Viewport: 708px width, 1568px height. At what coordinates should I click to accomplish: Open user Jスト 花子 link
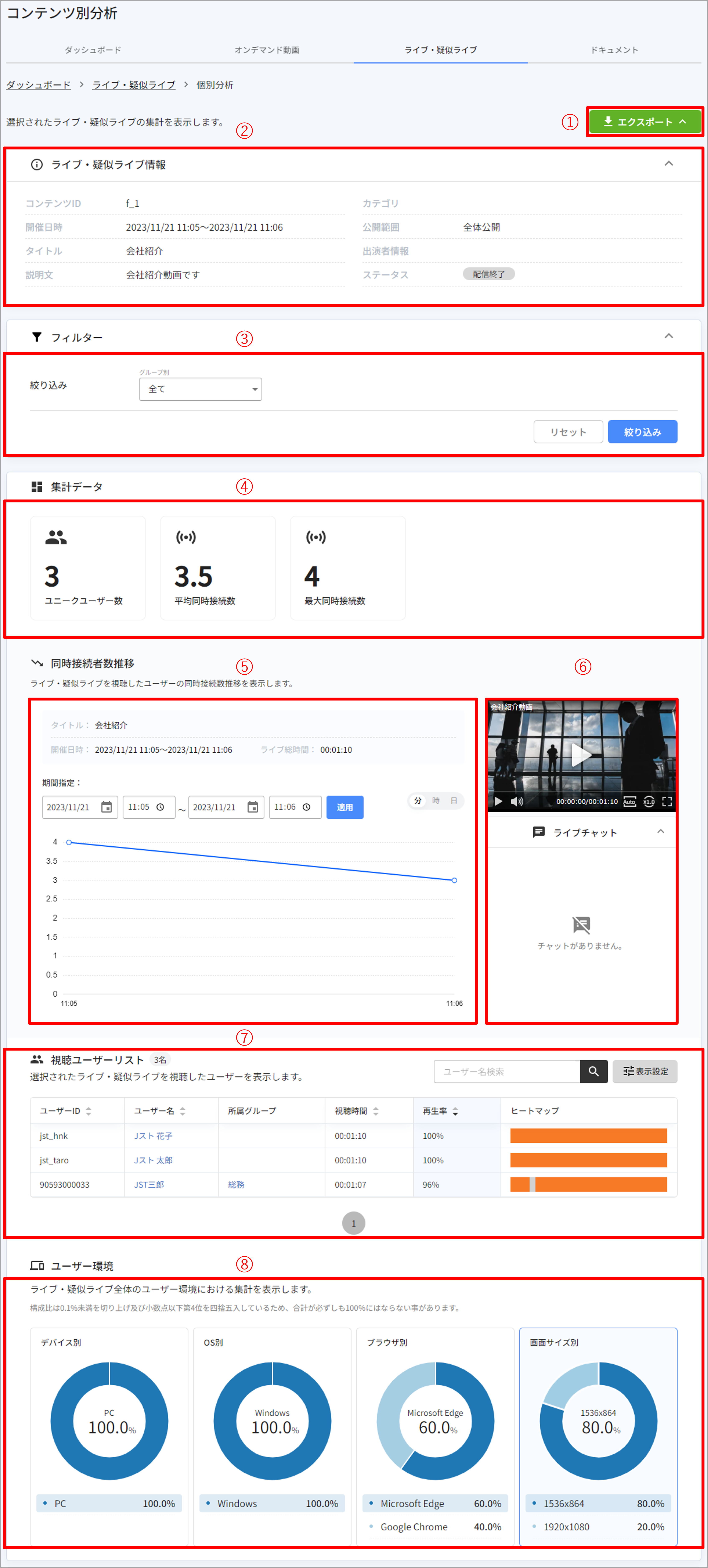pyautogui.click(x=153, y=1136)
